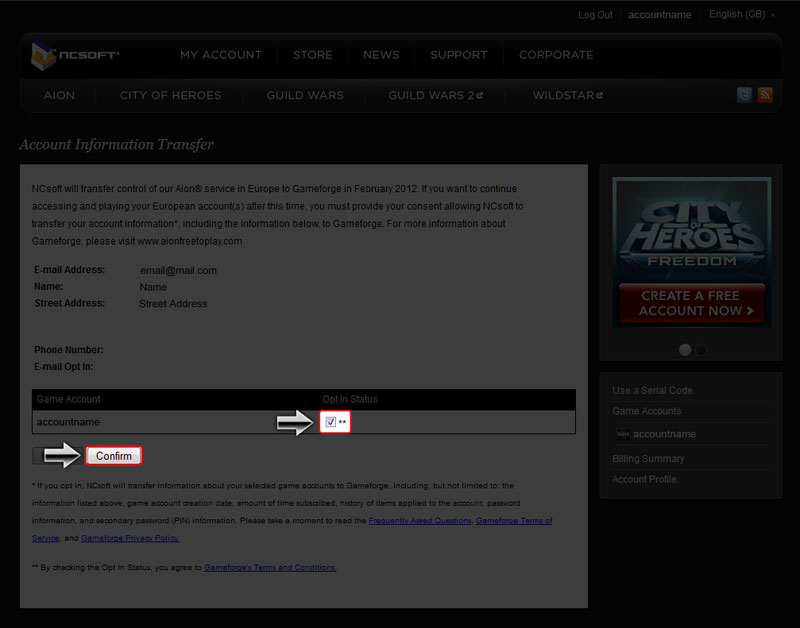Click accountname in the Game Account table

coord(68,422)
